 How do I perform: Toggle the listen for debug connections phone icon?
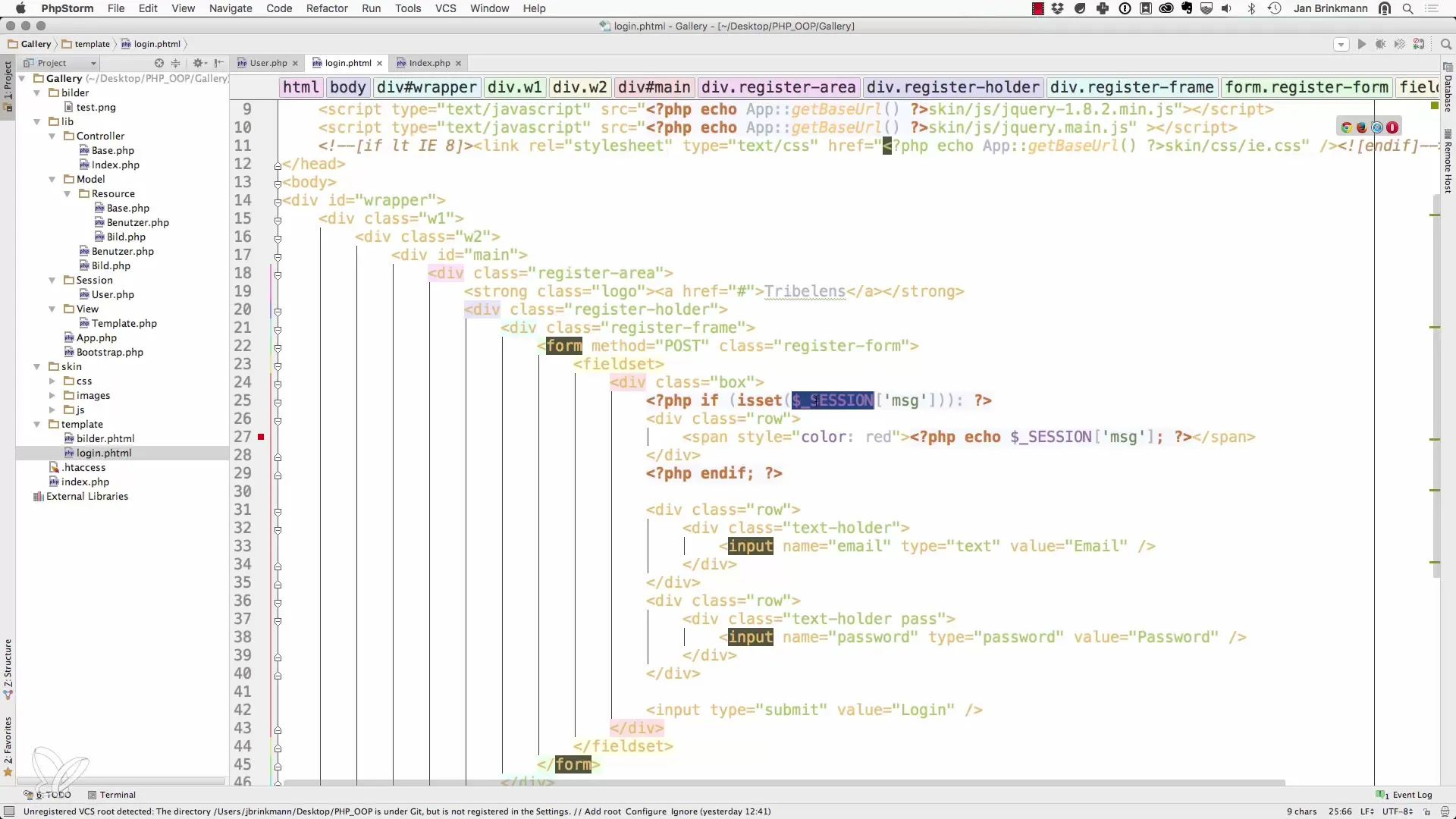[1419, 44]
